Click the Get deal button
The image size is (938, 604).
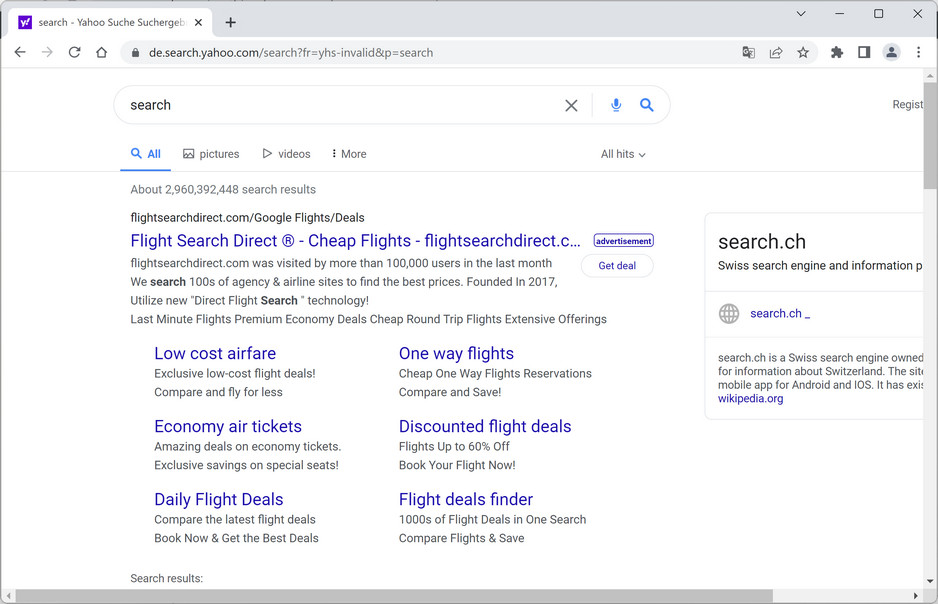pos(617,266)
